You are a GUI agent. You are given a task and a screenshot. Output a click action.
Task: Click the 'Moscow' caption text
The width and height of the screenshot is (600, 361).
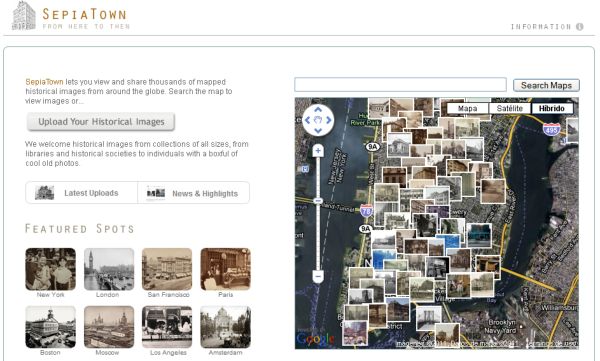107,353
